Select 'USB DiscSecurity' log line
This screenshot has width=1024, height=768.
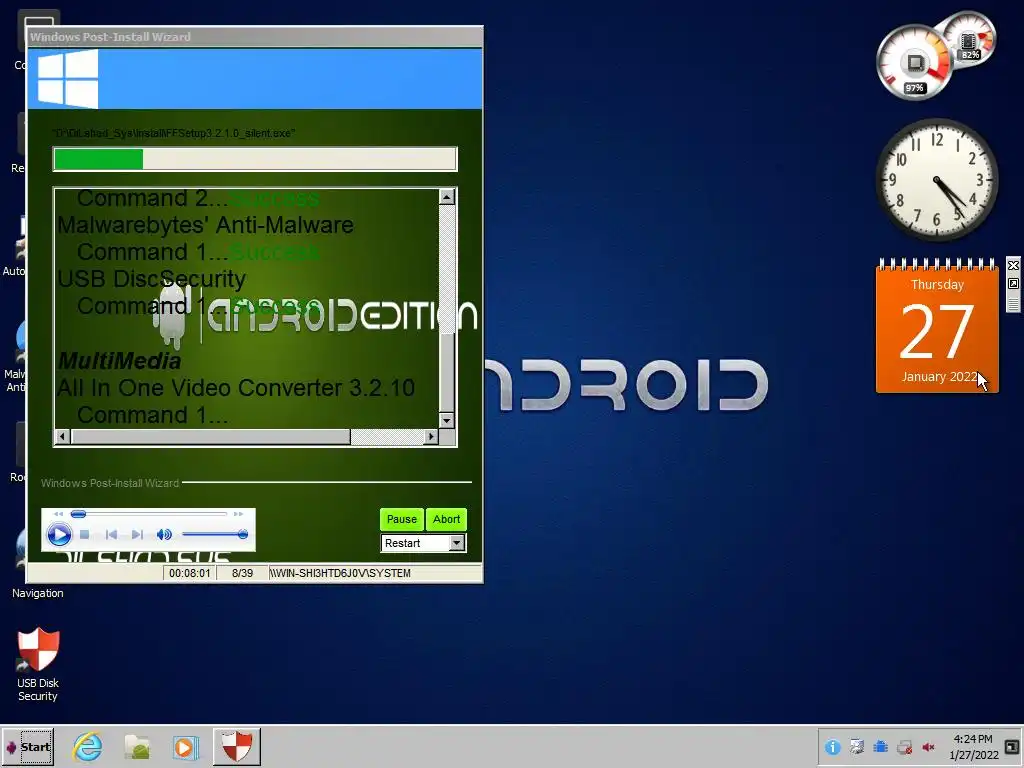click(152, 279)
